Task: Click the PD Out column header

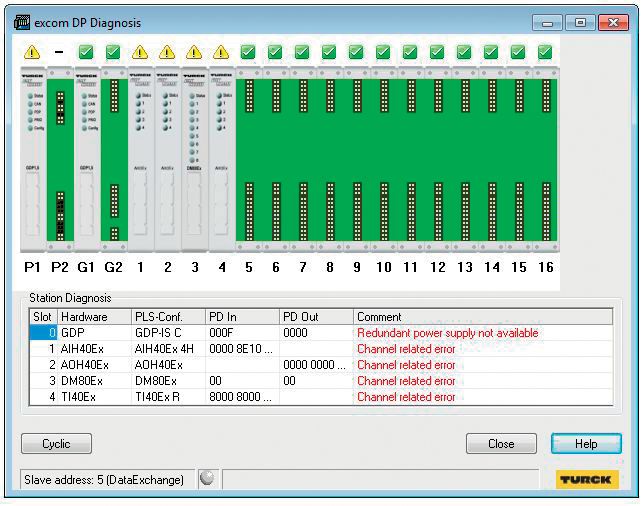Action: [x=316, y=317]
